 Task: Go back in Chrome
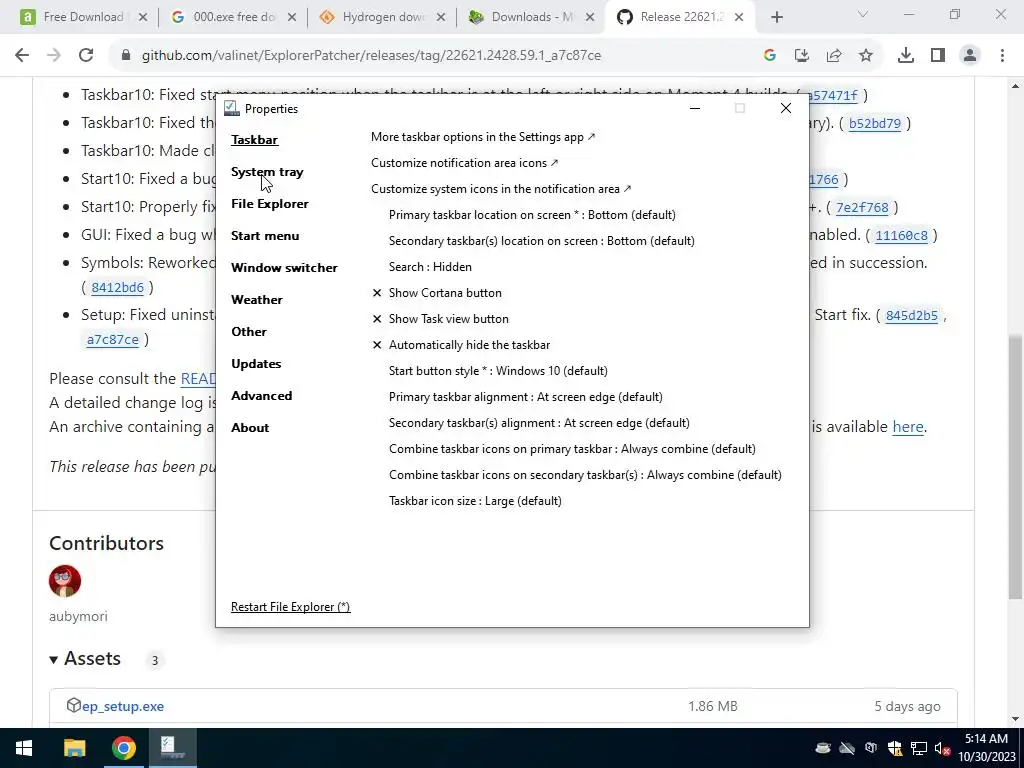[22, 56]
